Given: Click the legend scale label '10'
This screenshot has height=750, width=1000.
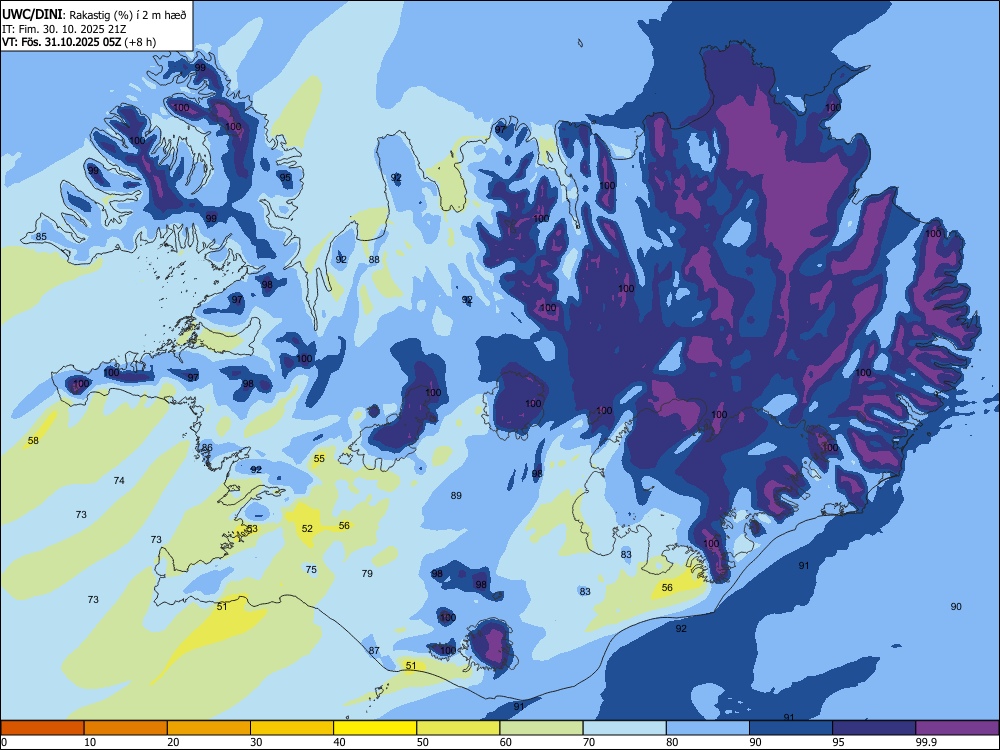Looking at the screenshot, I should click(90, 742).
